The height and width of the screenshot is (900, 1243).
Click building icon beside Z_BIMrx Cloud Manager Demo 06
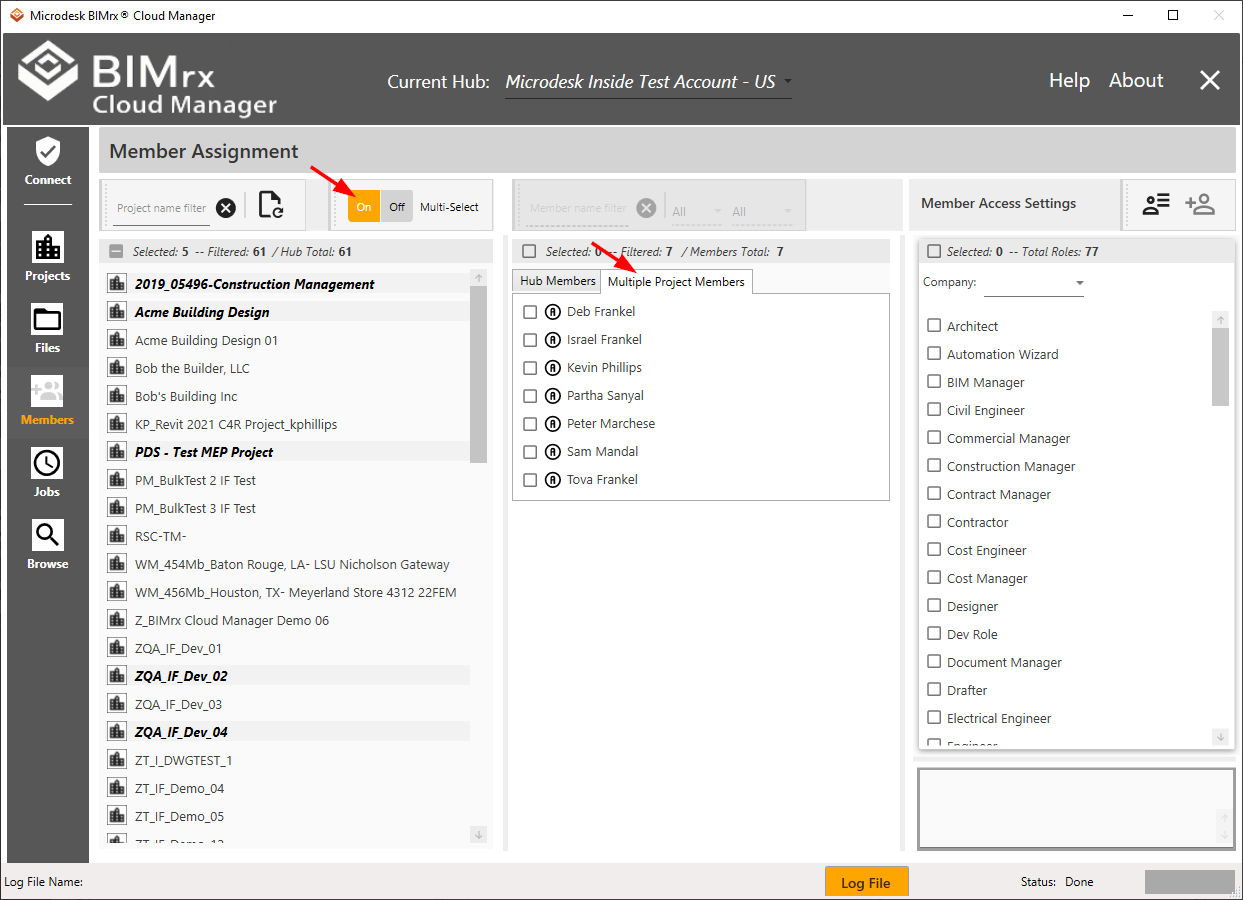[x=117, y=620]
